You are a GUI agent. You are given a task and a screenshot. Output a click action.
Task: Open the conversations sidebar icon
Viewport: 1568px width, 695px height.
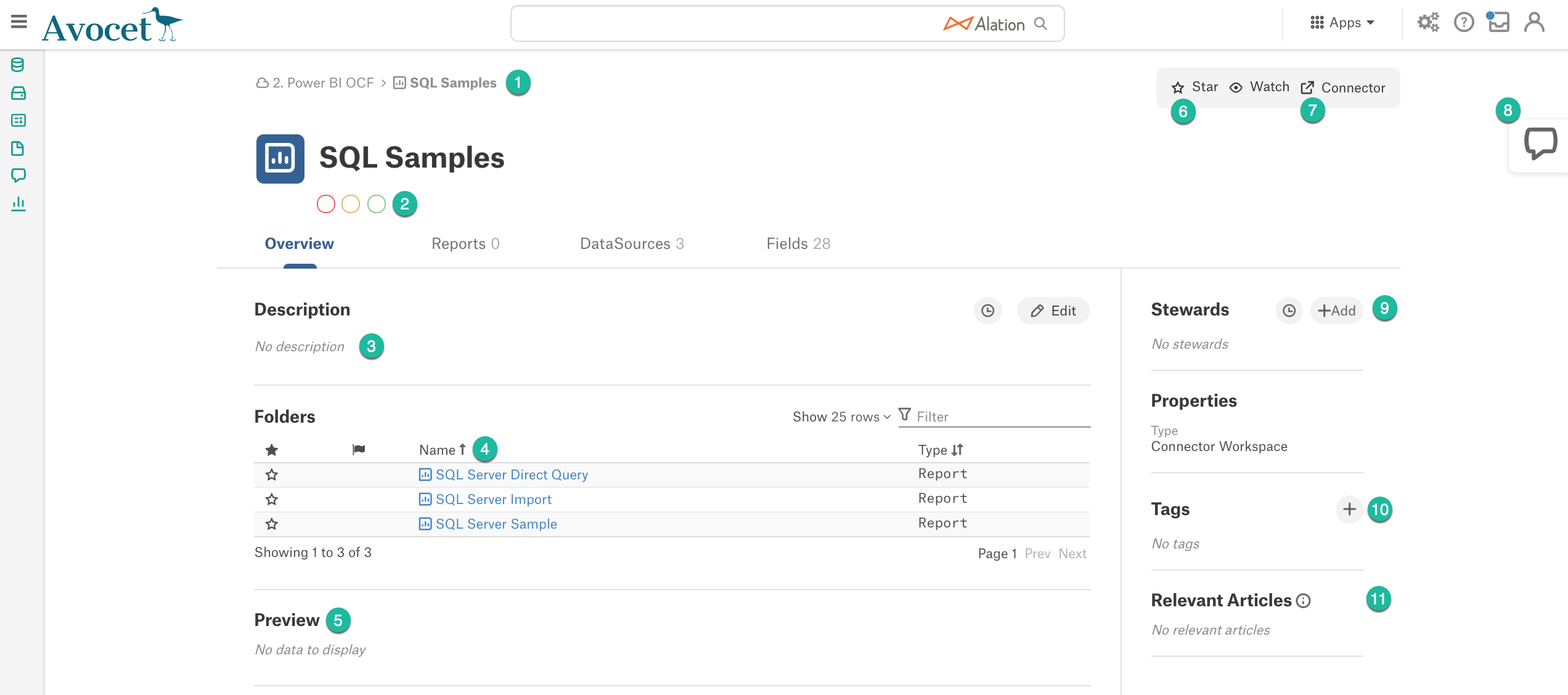tap(18, 176)
